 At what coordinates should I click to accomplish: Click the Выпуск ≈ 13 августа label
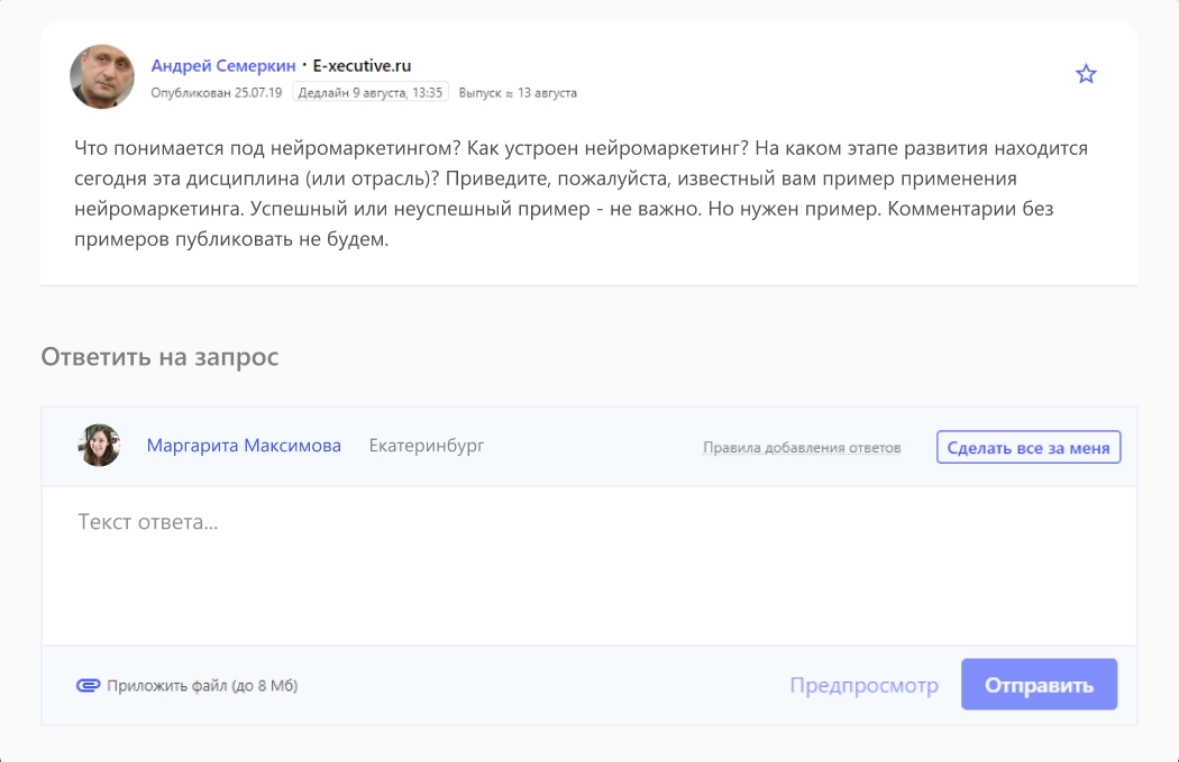pos(517,93)
